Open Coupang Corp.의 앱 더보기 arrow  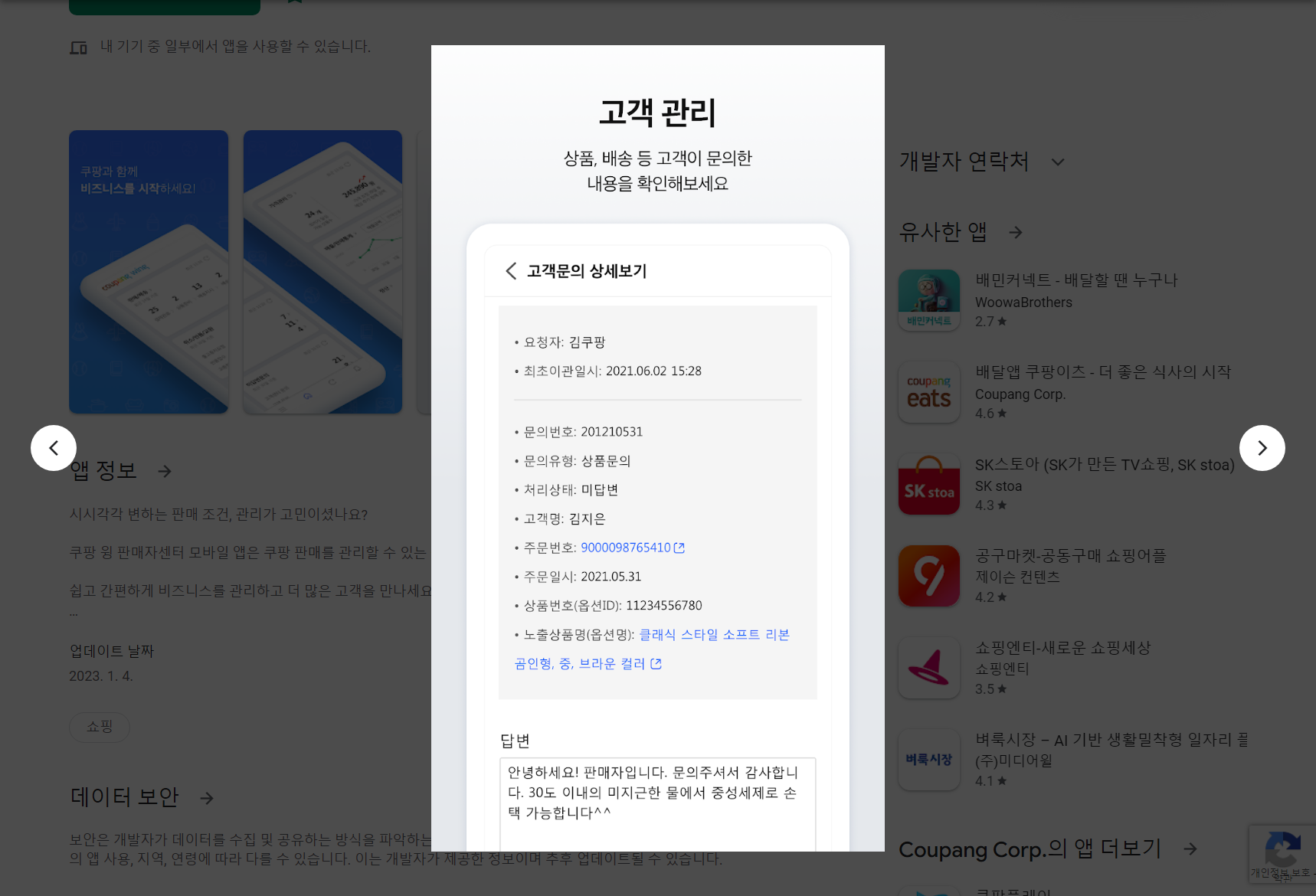[1191, 849]
